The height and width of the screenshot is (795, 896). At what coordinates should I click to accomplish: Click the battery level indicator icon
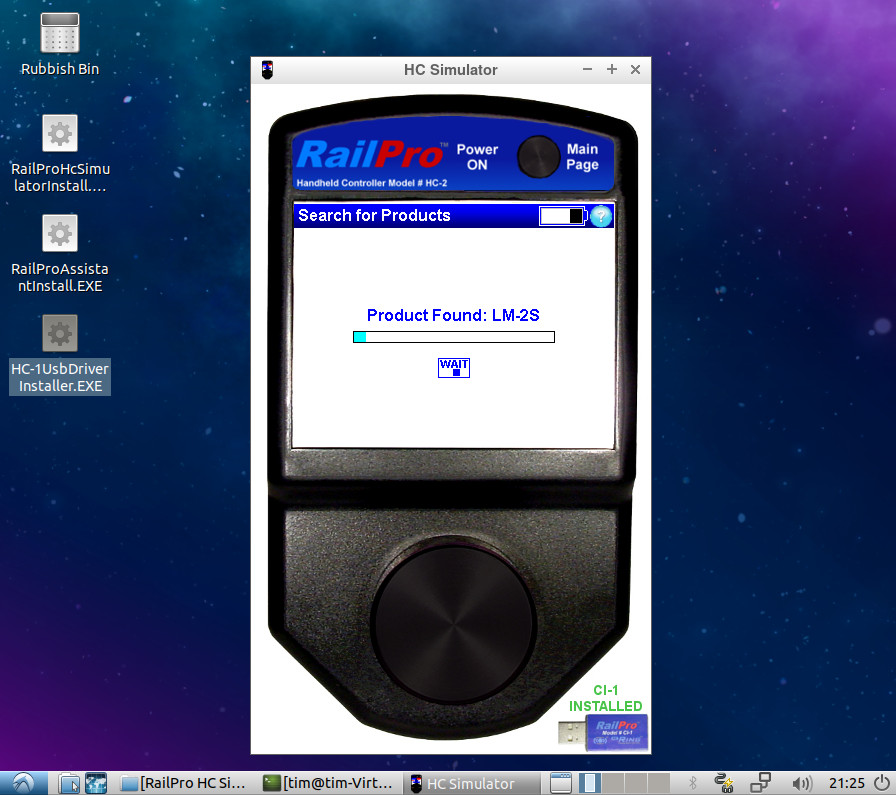click(x=561, y=215)
